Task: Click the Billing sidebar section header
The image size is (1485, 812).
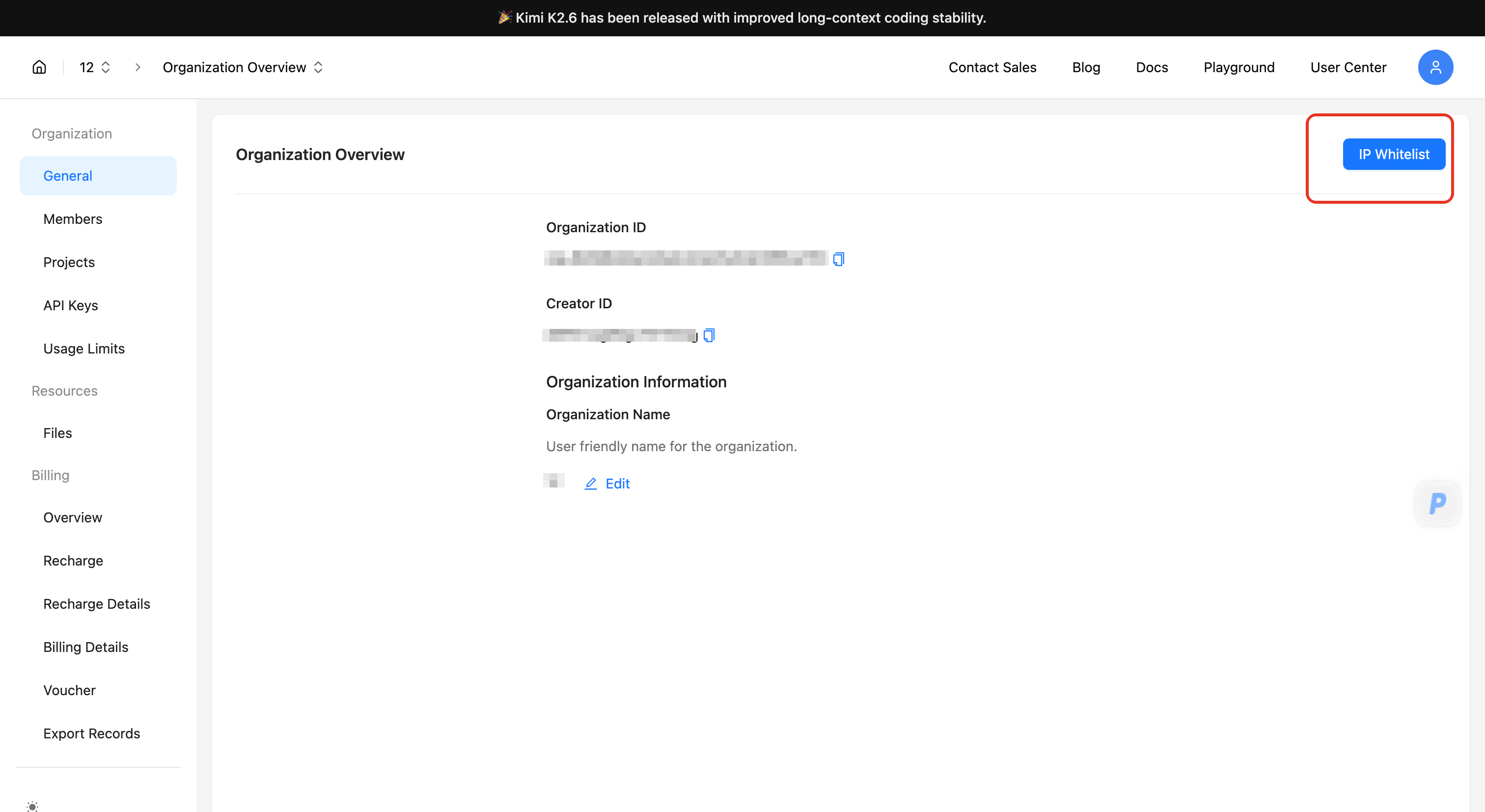Action: [x=50, y=475]
